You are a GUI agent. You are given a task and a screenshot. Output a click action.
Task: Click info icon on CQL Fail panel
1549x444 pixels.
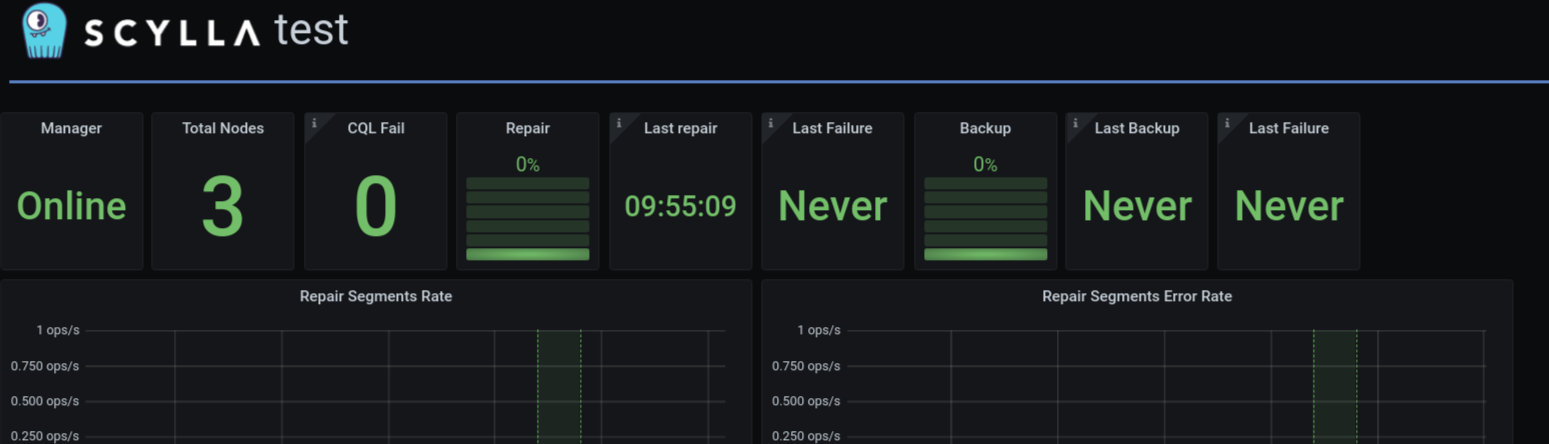tap(314, 123)
